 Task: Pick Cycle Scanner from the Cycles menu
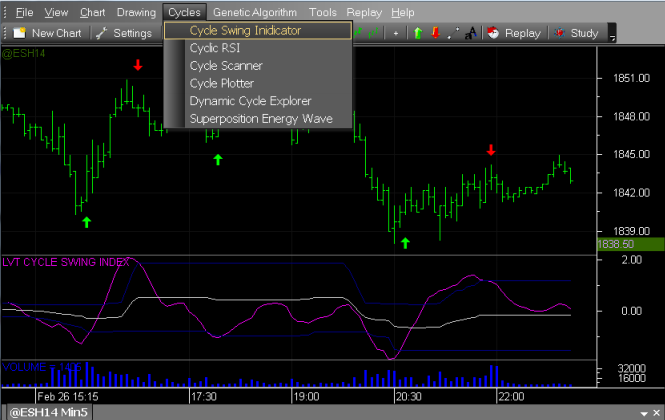pos(226,66)
